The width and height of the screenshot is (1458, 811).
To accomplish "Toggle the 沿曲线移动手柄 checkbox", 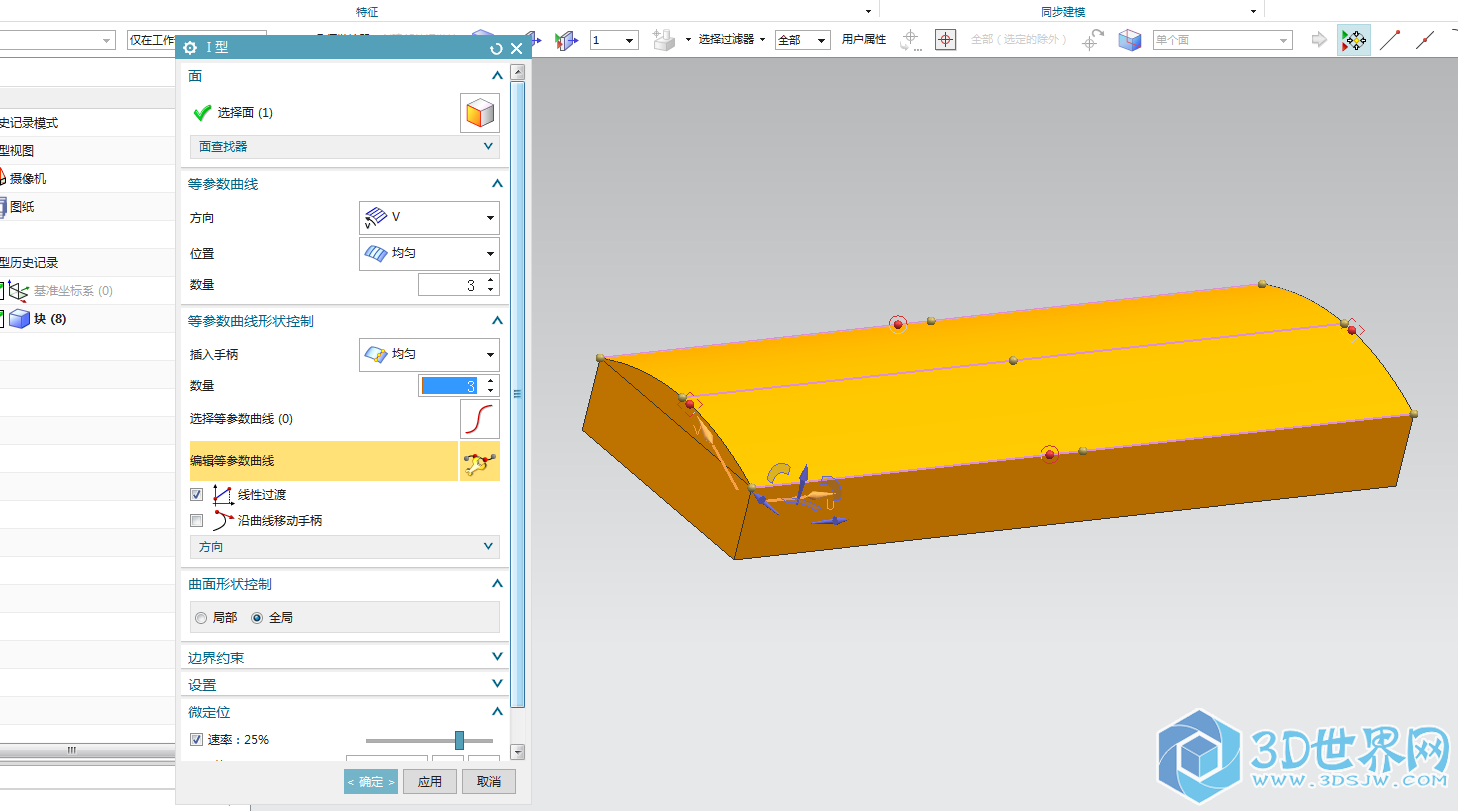I will point(197,521).
